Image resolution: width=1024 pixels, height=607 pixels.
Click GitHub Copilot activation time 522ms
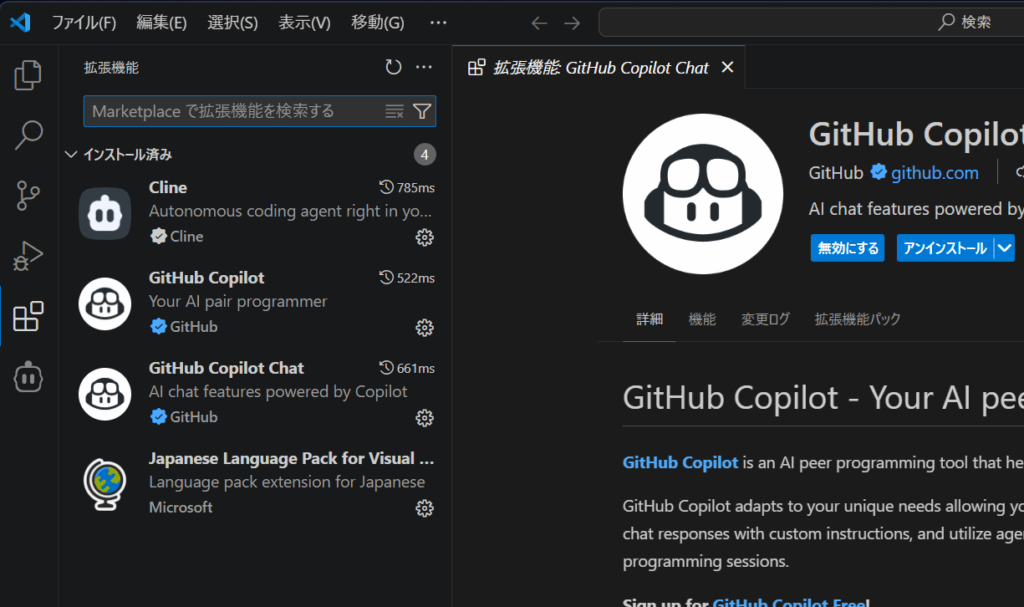click(x=407, y=278)
